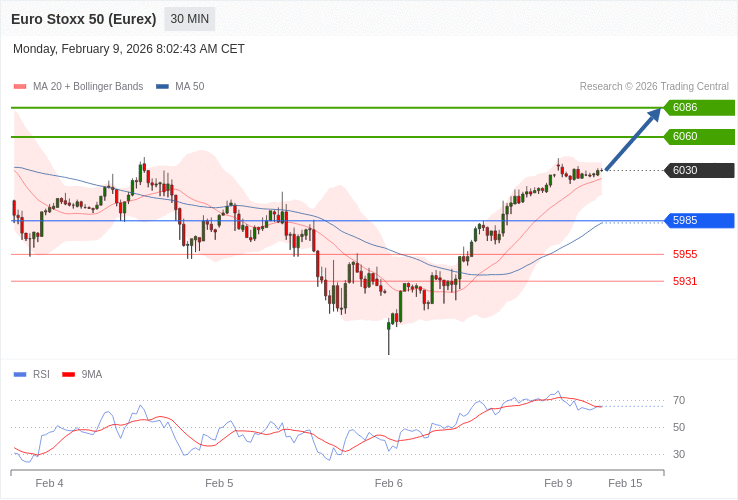Click the MA 50 legend blue swatch
Screen dimensions: 738x500
162,87
